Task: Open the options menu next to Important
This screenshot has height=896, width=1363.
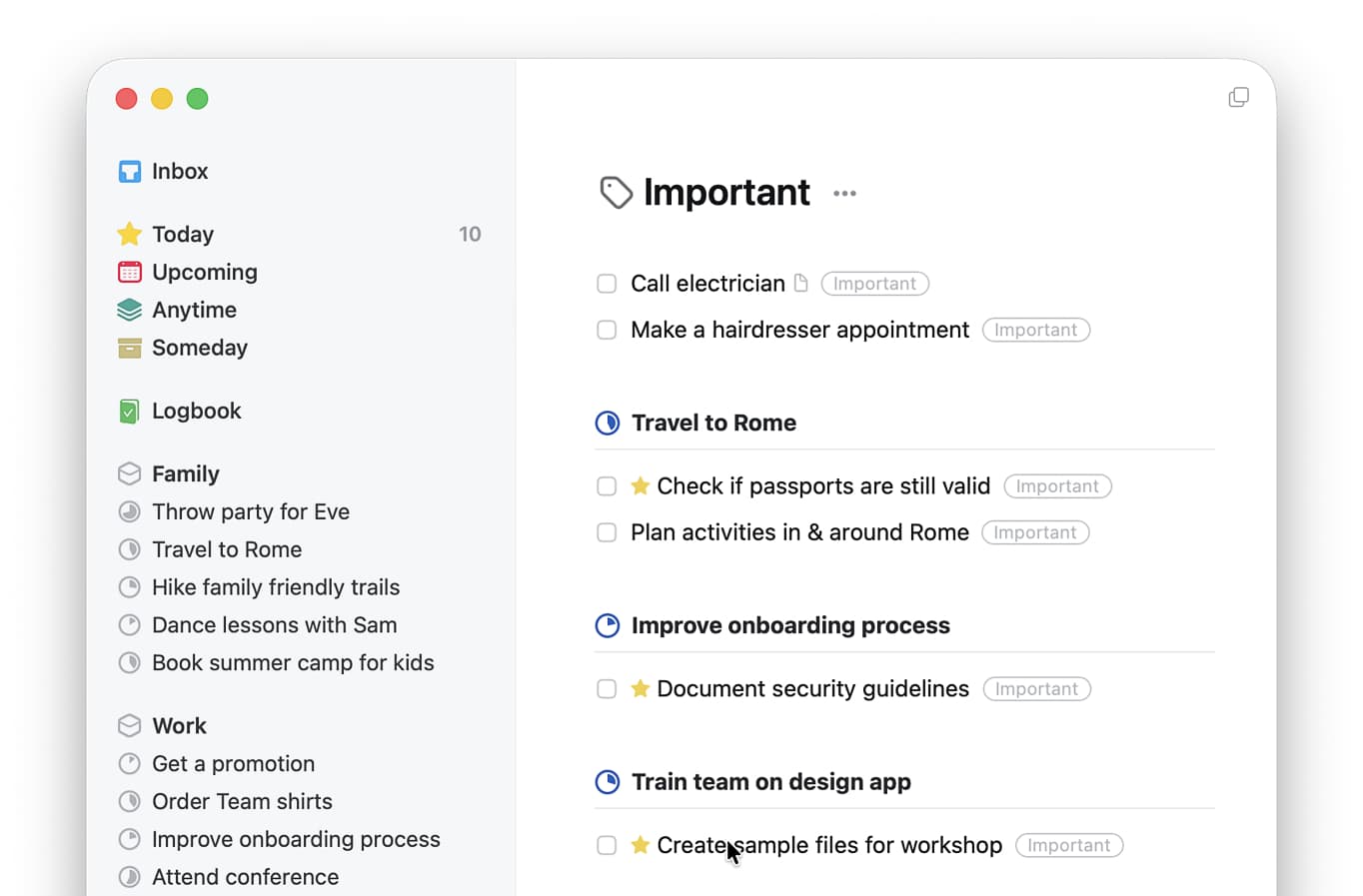Action: (844, 194)
